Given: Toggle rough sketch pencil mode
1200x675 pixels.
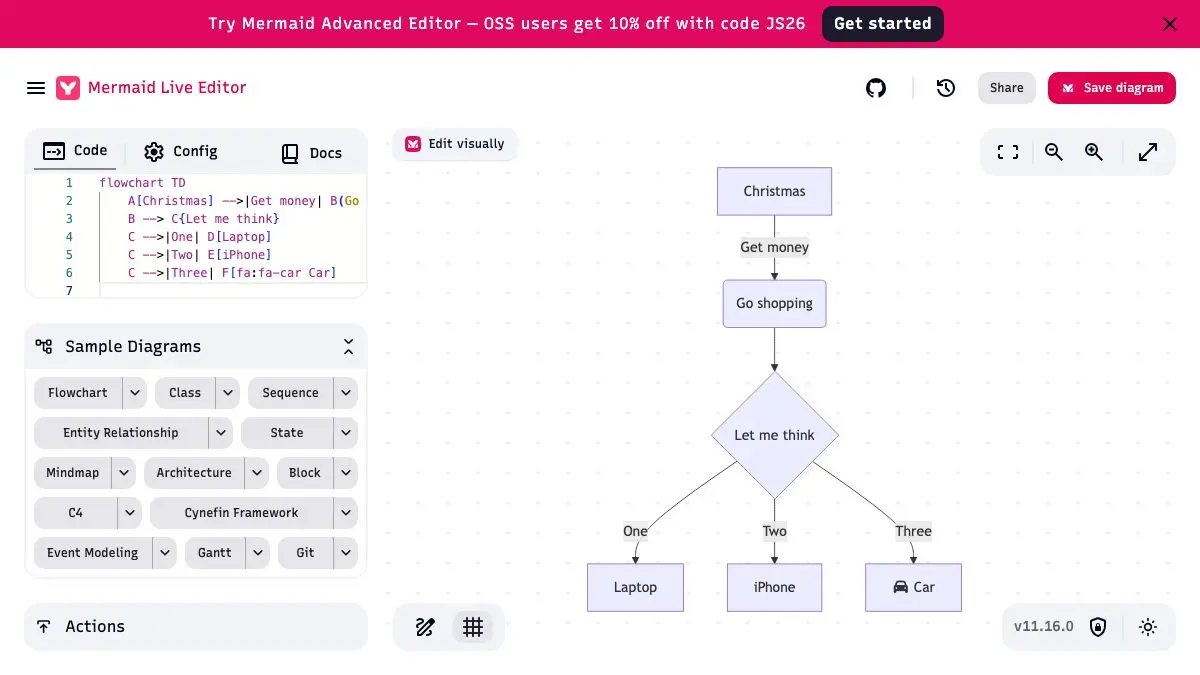Looking at the screenshot, I should pos(425,627).
